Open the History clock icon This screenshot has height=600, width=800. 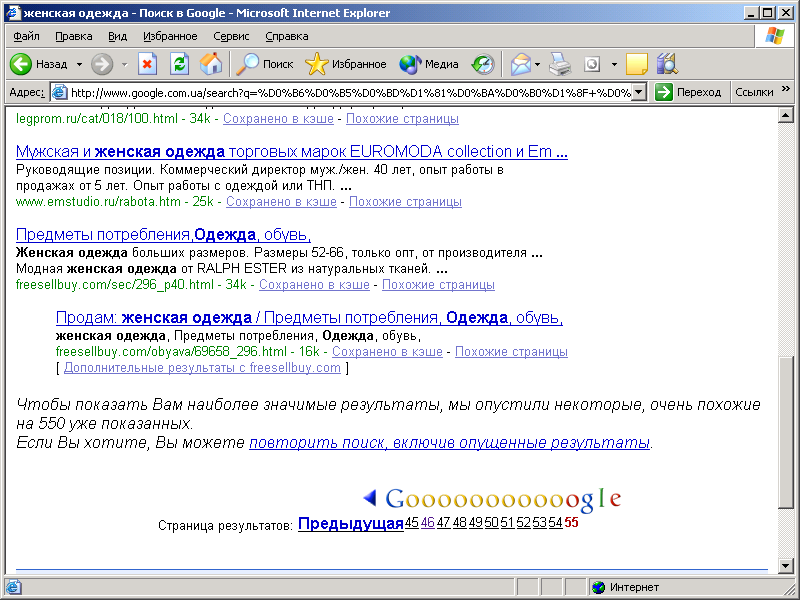tap(483, 64)
